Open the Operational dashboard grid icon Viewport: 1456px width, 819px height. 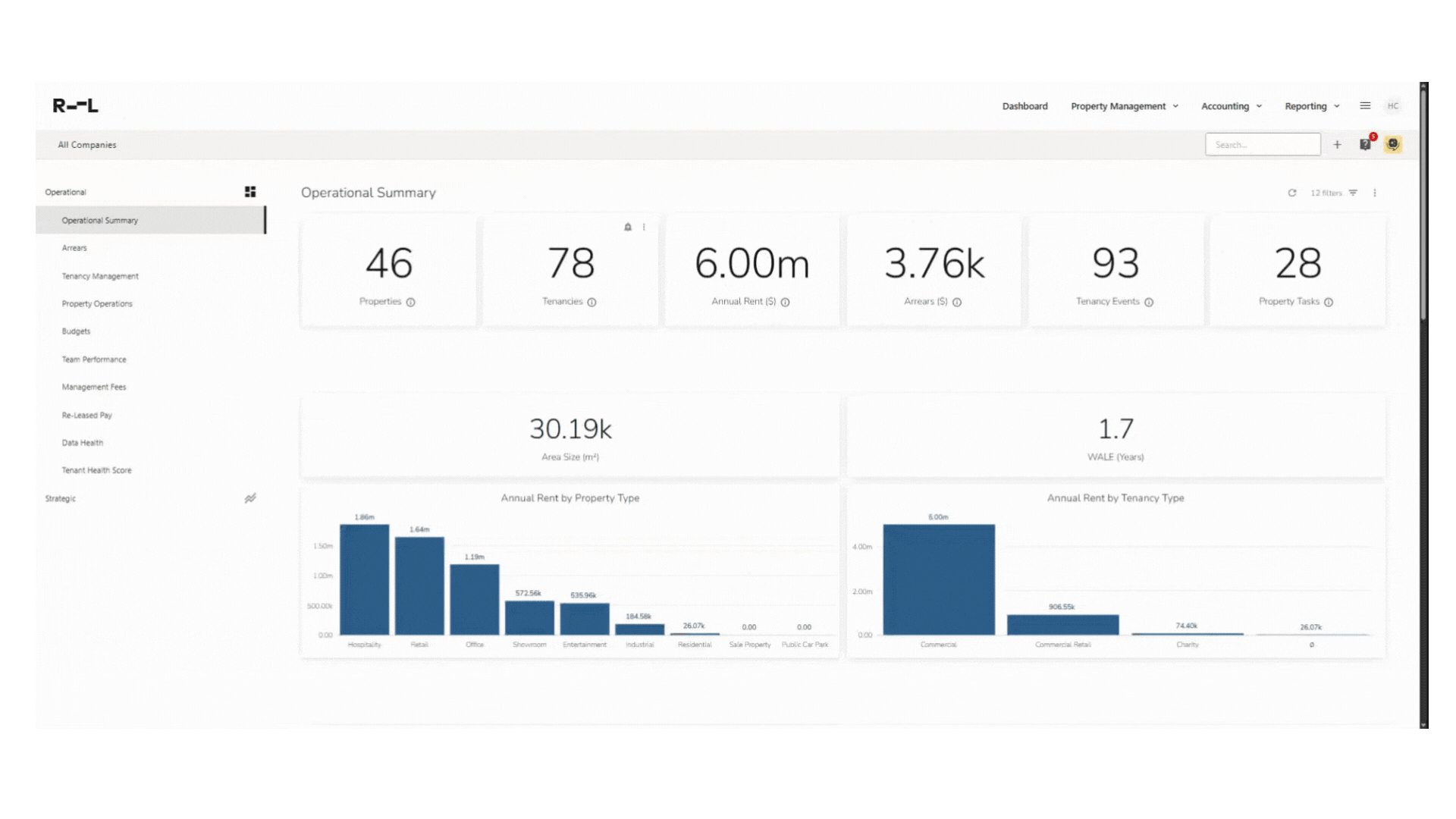(250, 192)
